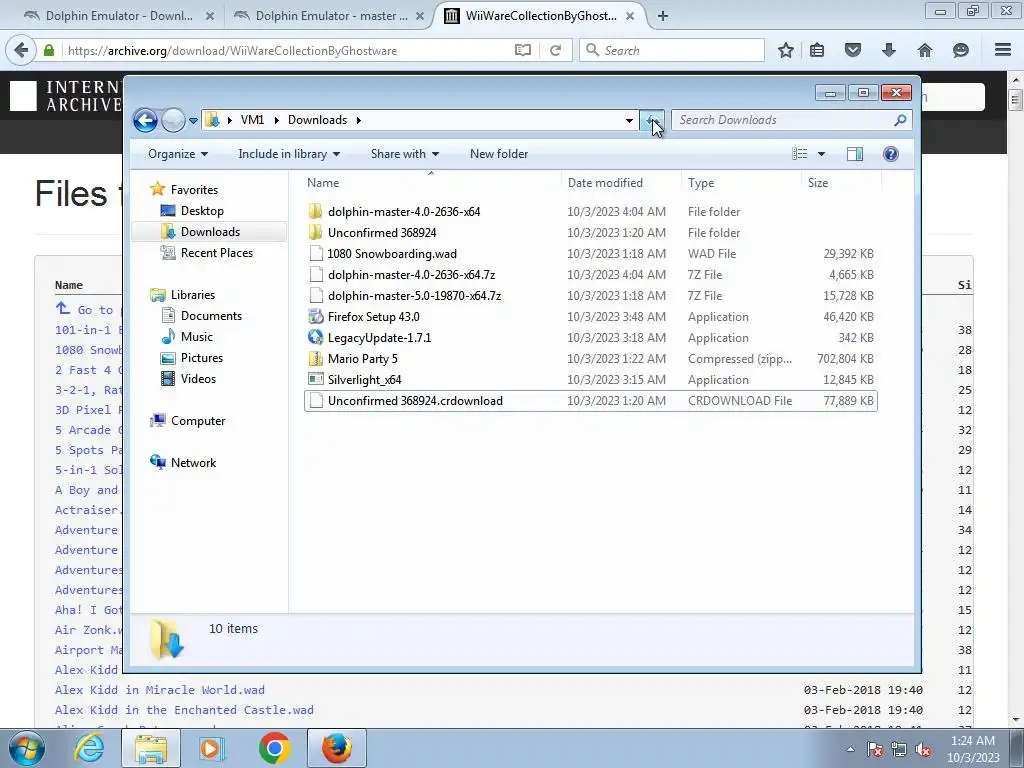Switch to Dolphin Emulator - Download tab
1024x768 pixels.
[119, 16]
